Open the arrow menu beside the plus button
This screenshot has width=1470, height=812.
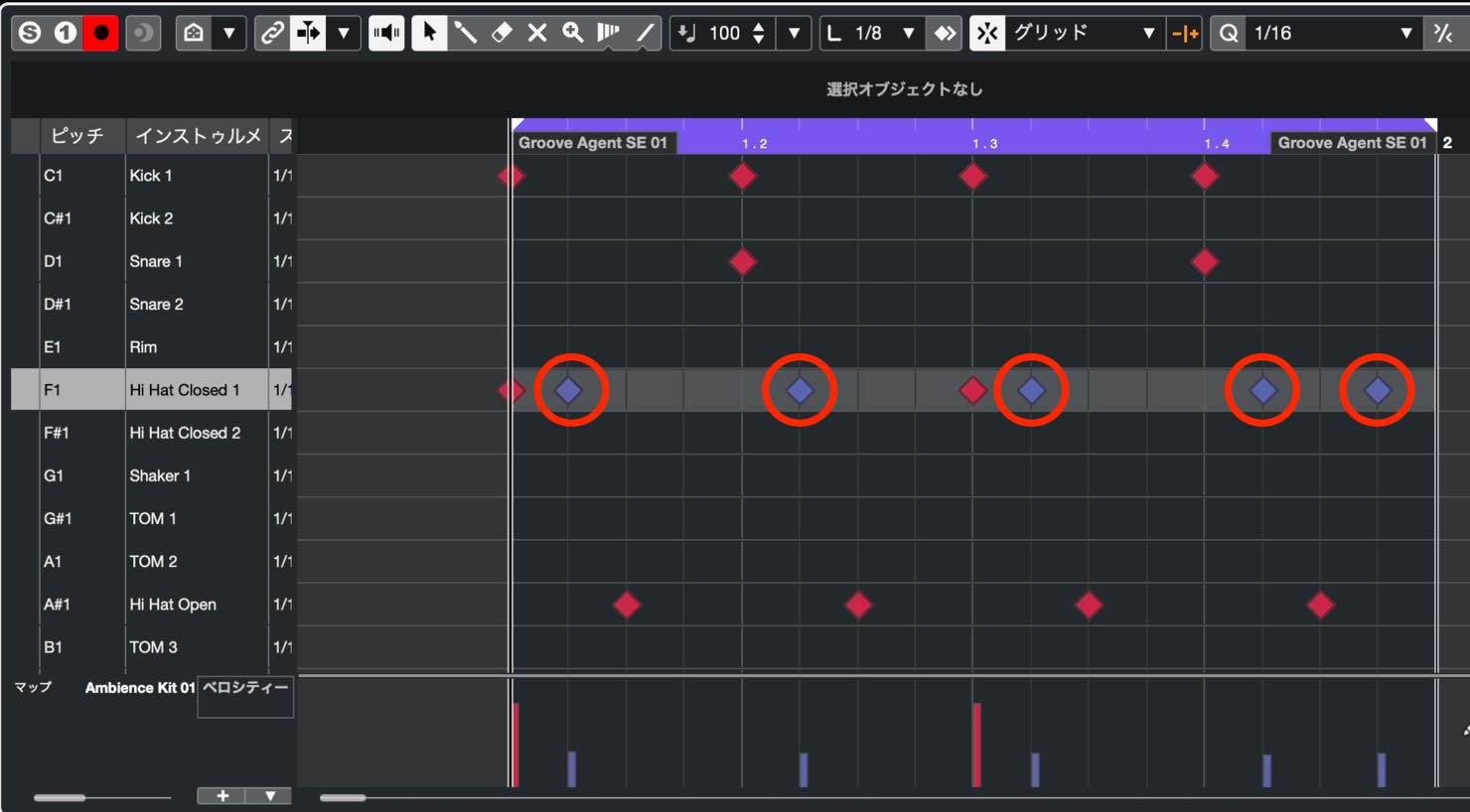[x=270, y=796]
